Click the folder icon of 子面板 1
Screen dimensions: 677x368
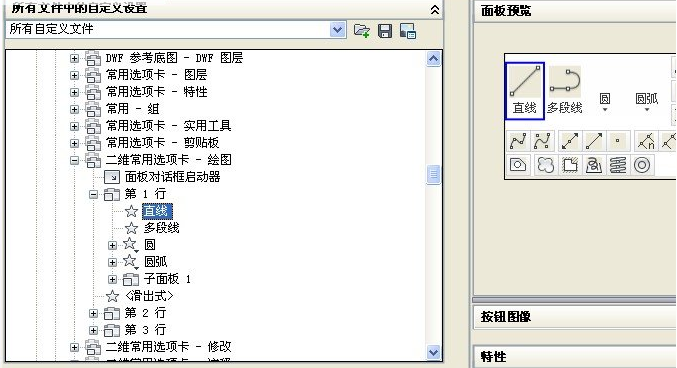pyautogui.click(x=131, y=279)
